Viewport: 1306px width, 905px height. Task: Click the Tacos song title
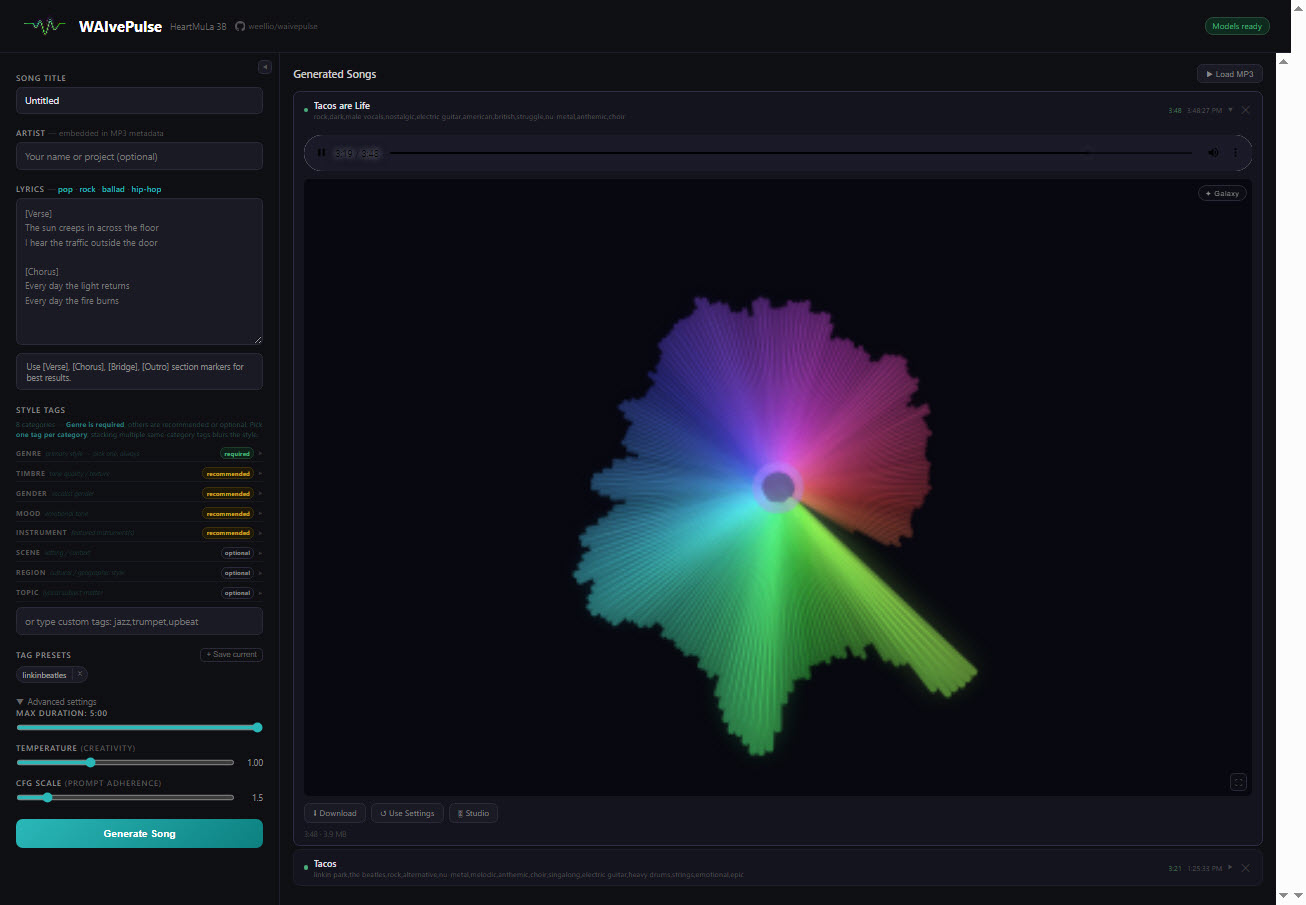coord(325,863)
